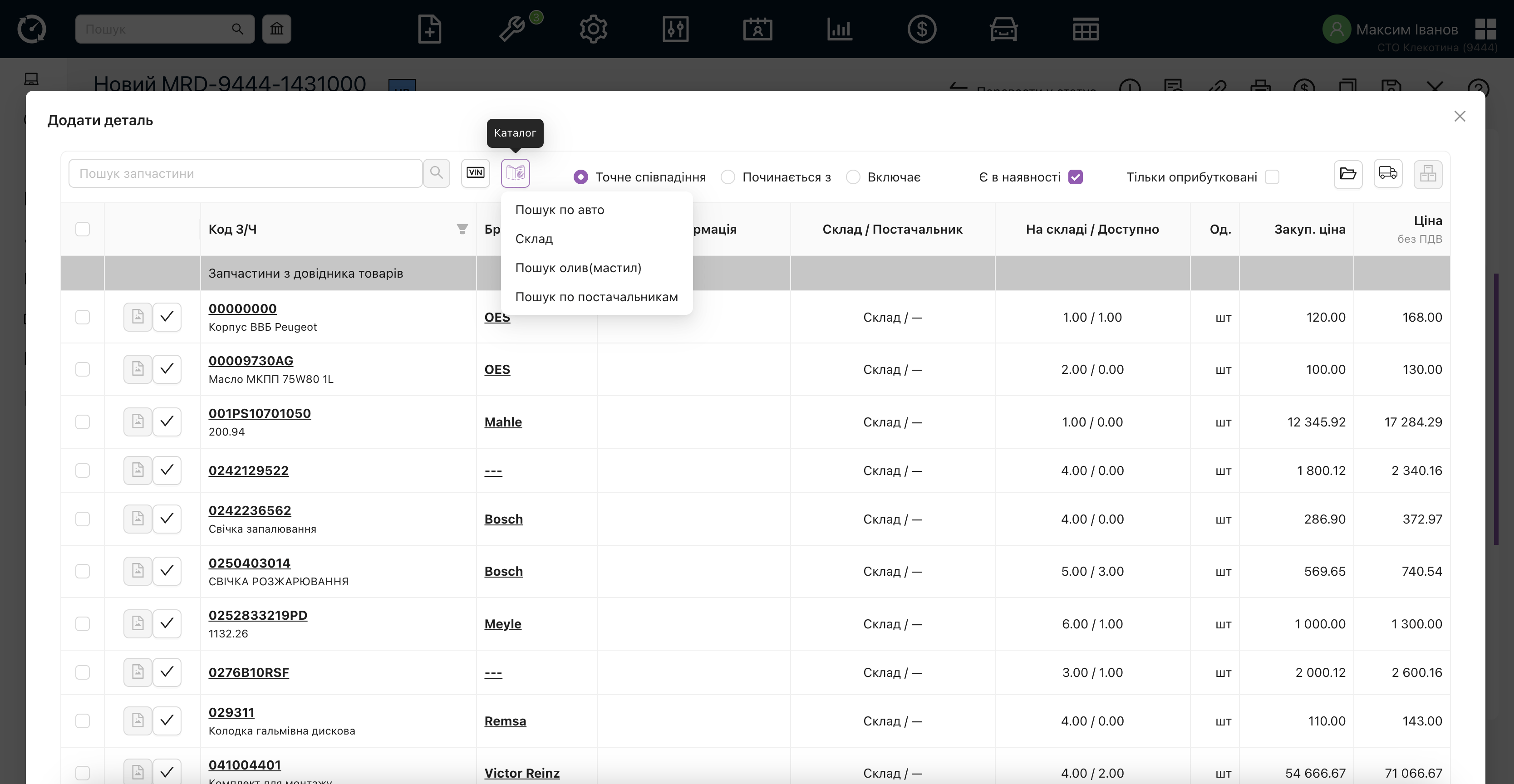Viewport: 1514px width, 784px height.
Task: Open the dollar sign finance icon
Action: click(x=922, y=29)
